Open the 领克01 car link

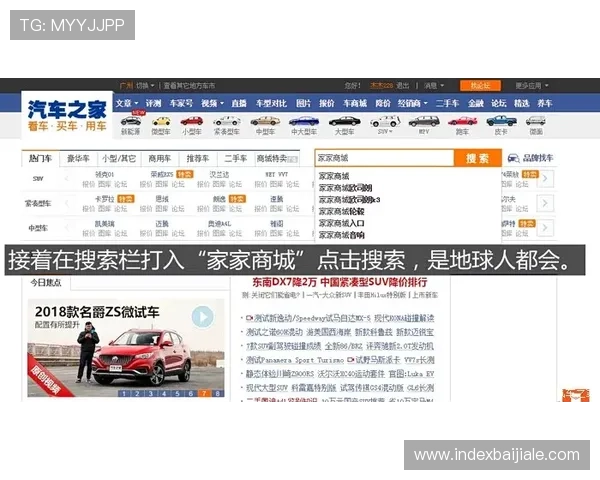pyautogui.click(x=104, y=175)
